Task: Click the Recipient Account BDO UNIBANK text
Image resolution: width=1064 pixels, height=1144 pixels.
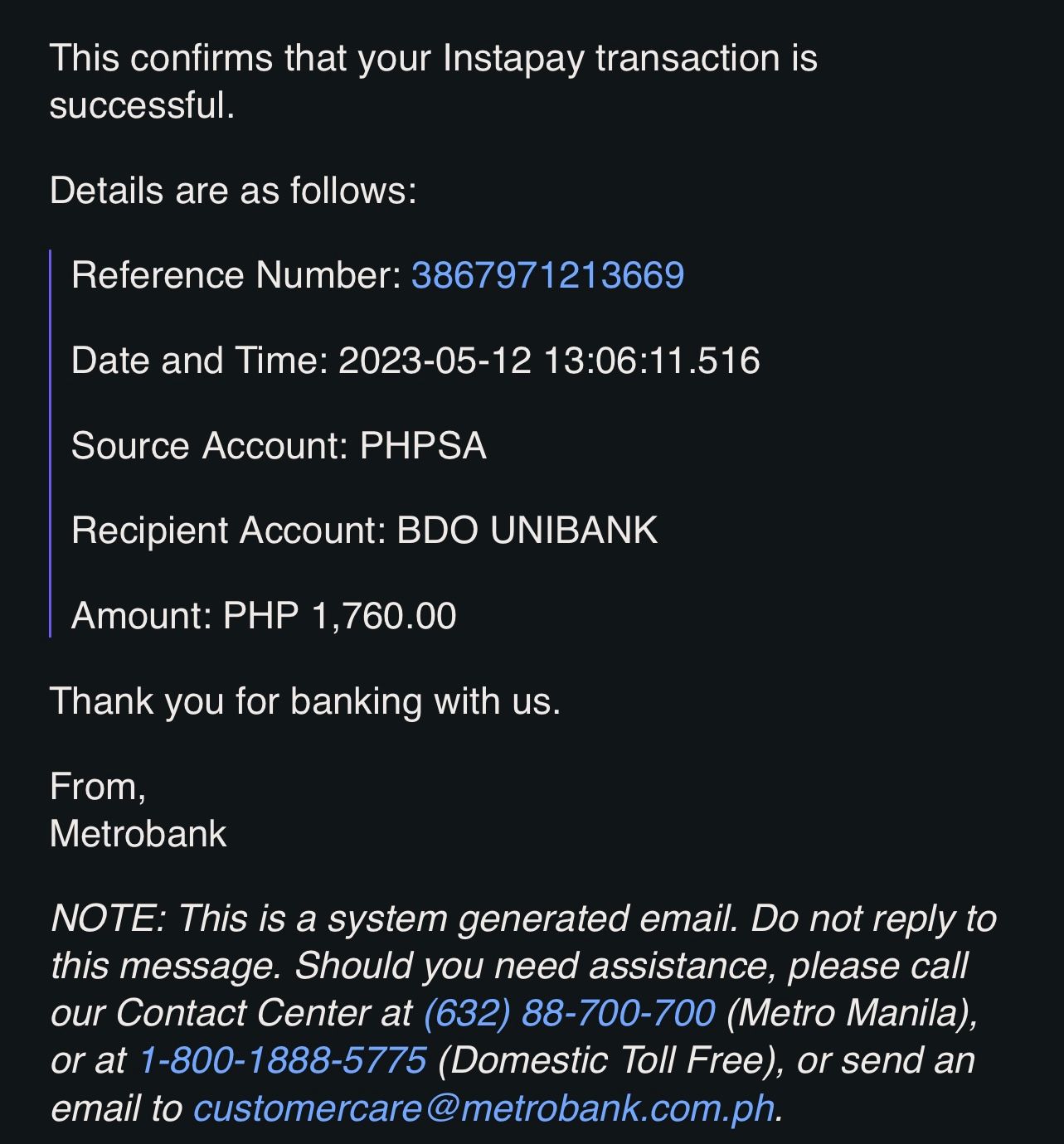Action: click(x=364, y=531)
